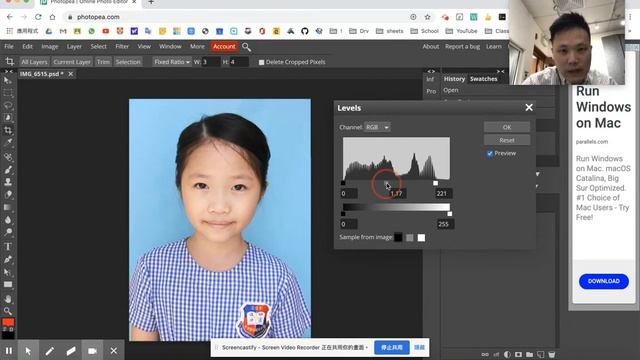Open the Fixed Ratio dropdown
This screenshot has width=640, height=360.
point(172,62)
